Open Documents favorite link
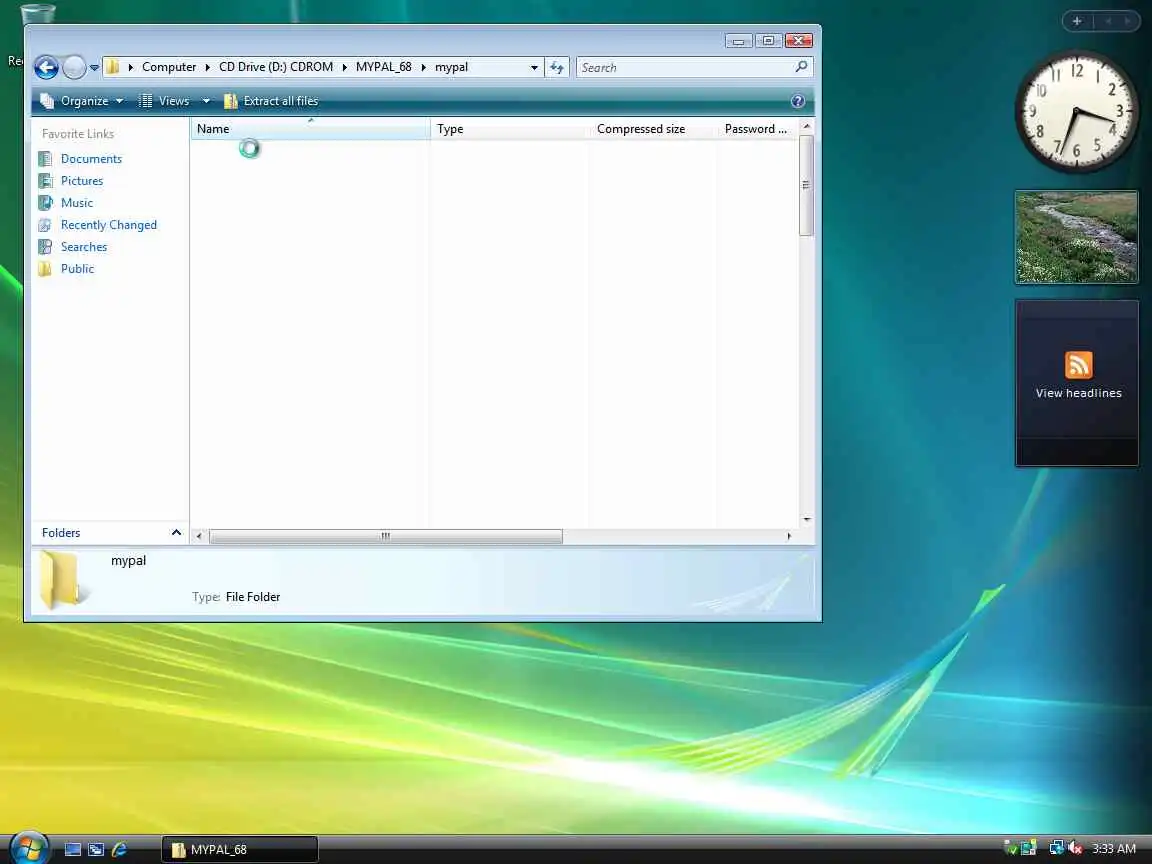 point(91,159)
